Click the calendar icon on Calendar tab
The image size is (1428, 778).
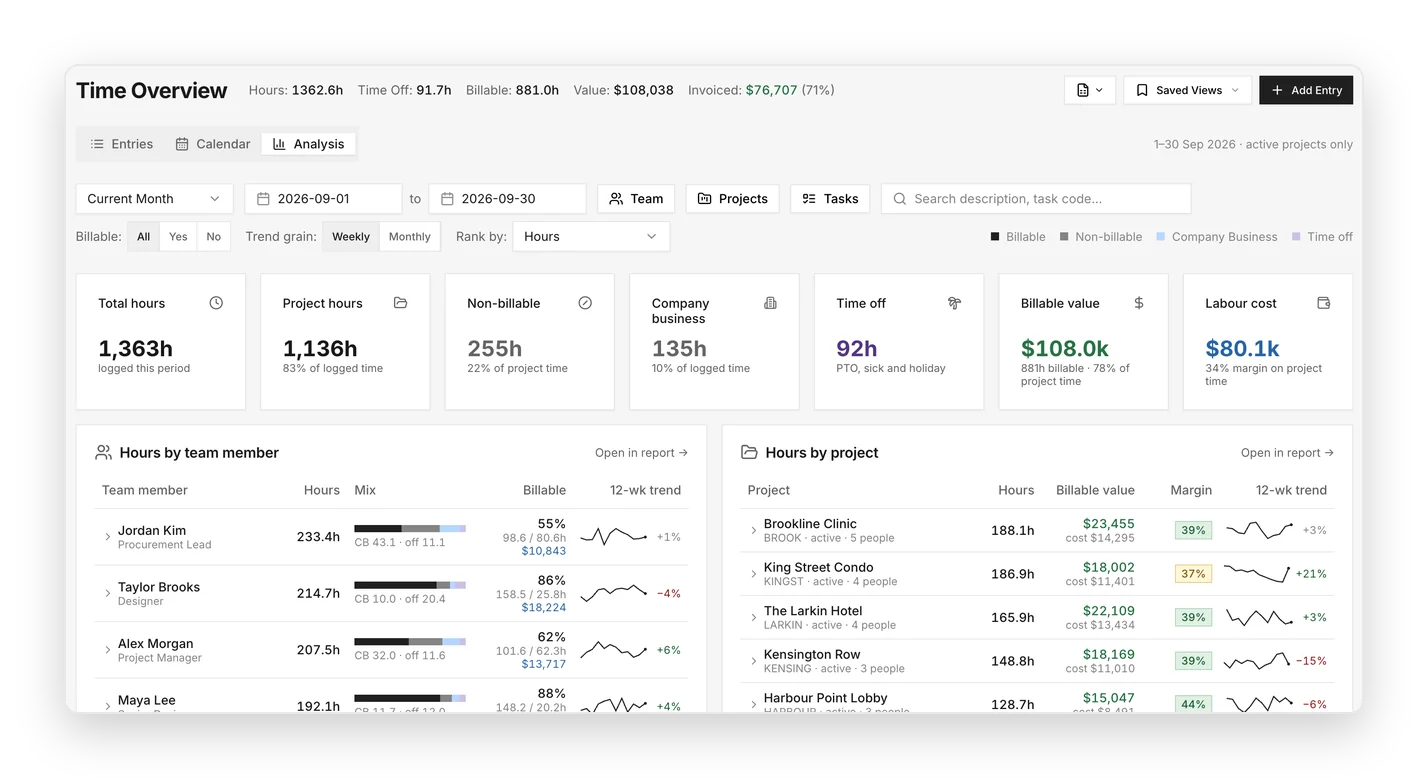[x=182, y=144]
